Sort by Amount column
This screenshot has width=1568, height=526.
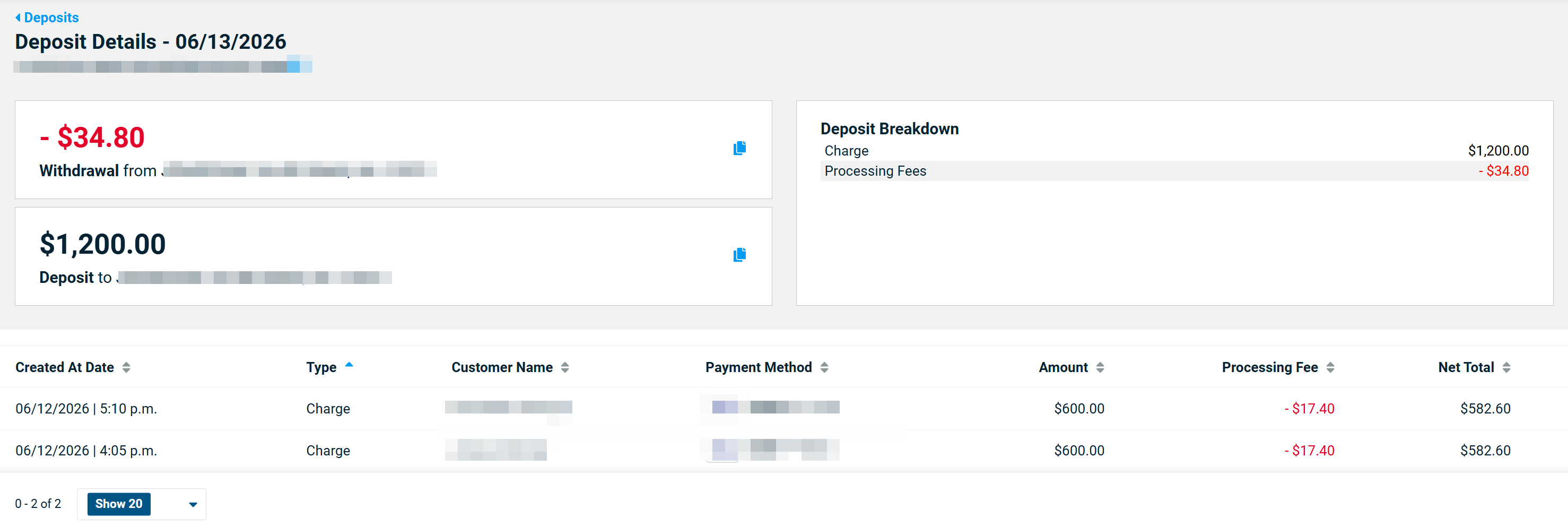(x=1100, y=368)
